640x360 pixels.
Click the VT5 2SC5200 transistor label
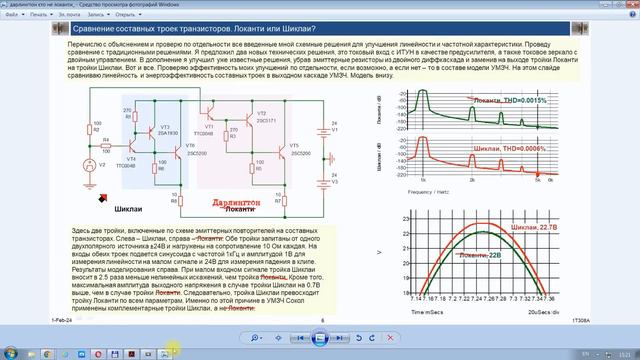click(300, 149)
